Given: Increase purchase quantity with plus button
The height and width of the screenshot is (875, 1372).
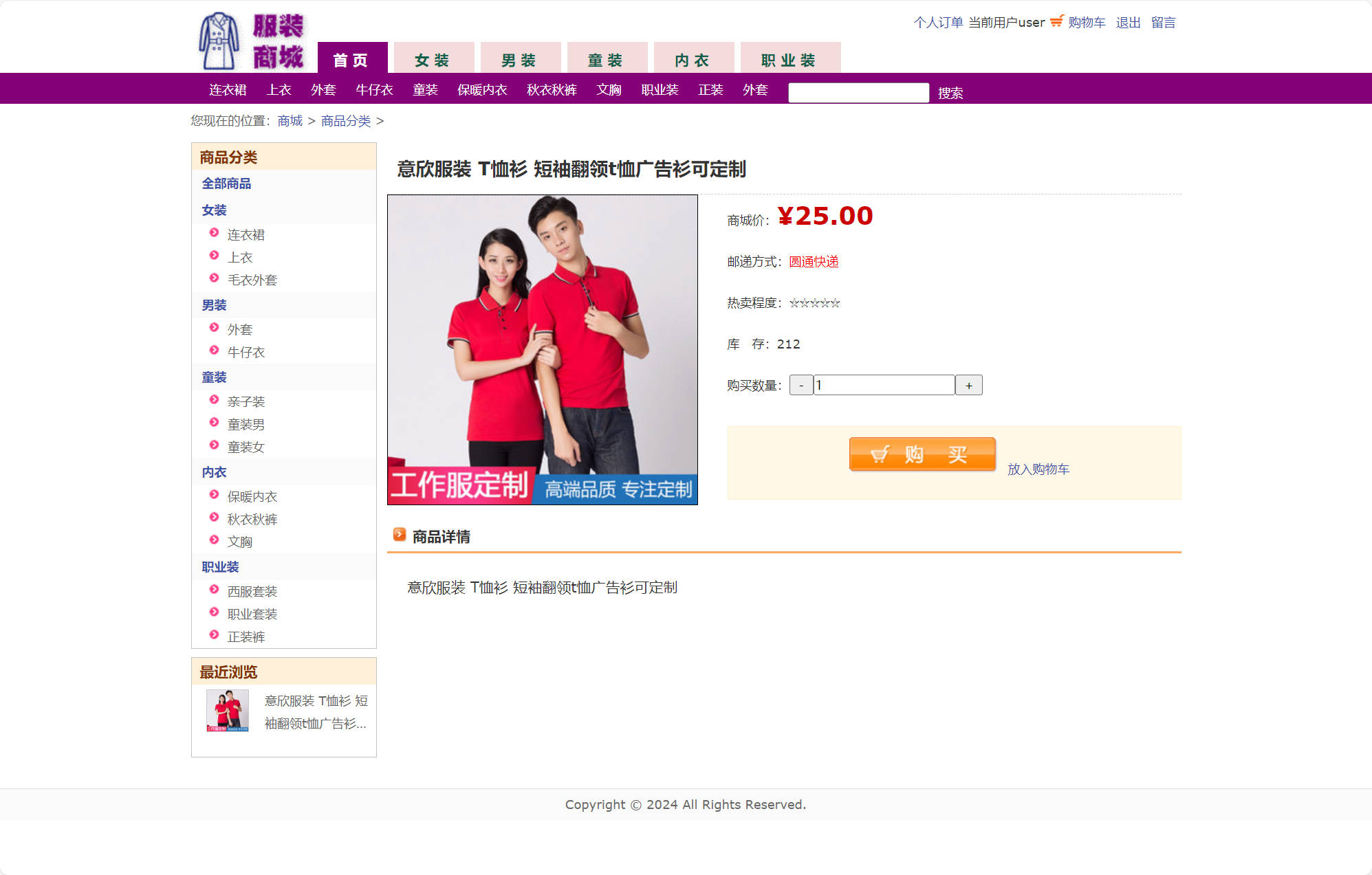Looking at the screenshot, I should coord(968,386).
